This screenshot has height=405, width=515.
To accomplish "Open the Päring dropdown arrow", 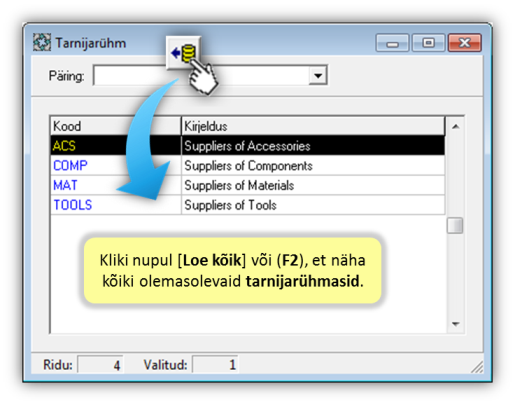I will tap(318, 75).
